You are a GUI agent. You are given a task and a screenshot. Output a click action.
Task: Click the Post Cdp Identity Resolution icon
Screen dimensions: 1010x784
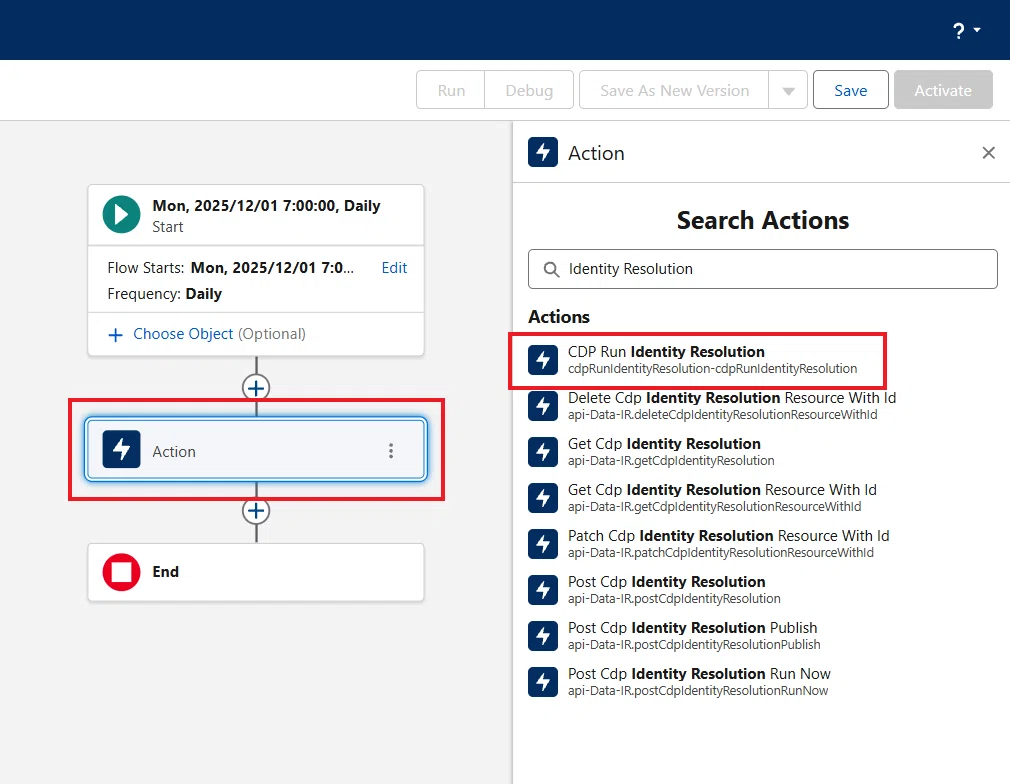[x=543, y=589]
